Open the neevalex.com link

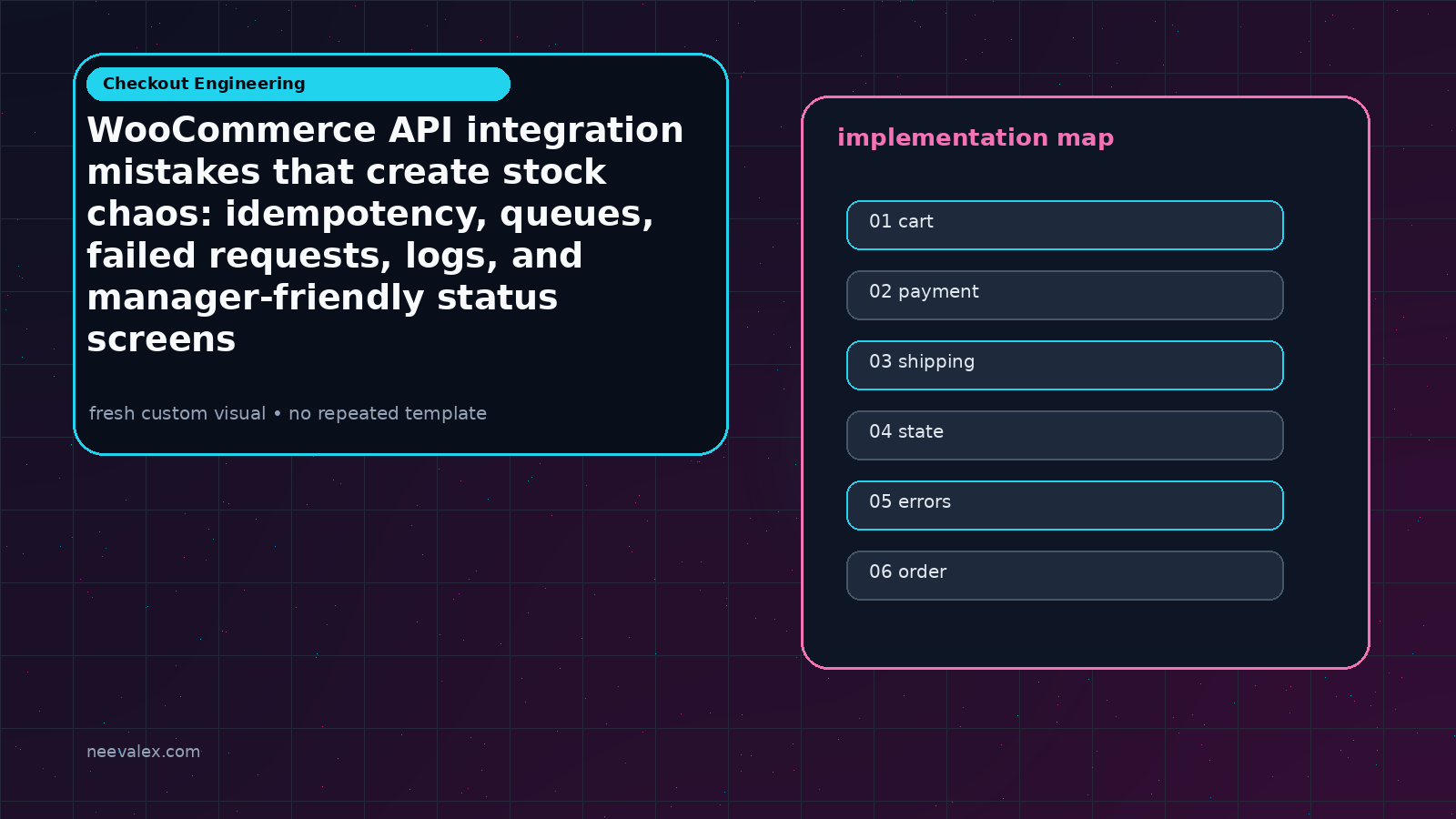[x=143, y=752]
